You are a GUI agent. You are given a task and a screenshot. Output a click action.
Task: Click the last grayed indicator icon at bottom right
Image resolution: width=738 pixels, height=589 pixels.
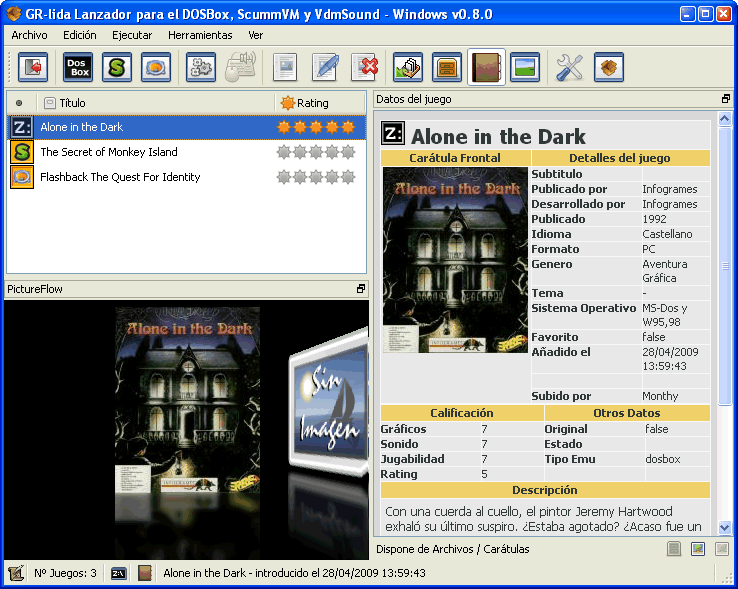pyautogui.click(x=722, y=549)
